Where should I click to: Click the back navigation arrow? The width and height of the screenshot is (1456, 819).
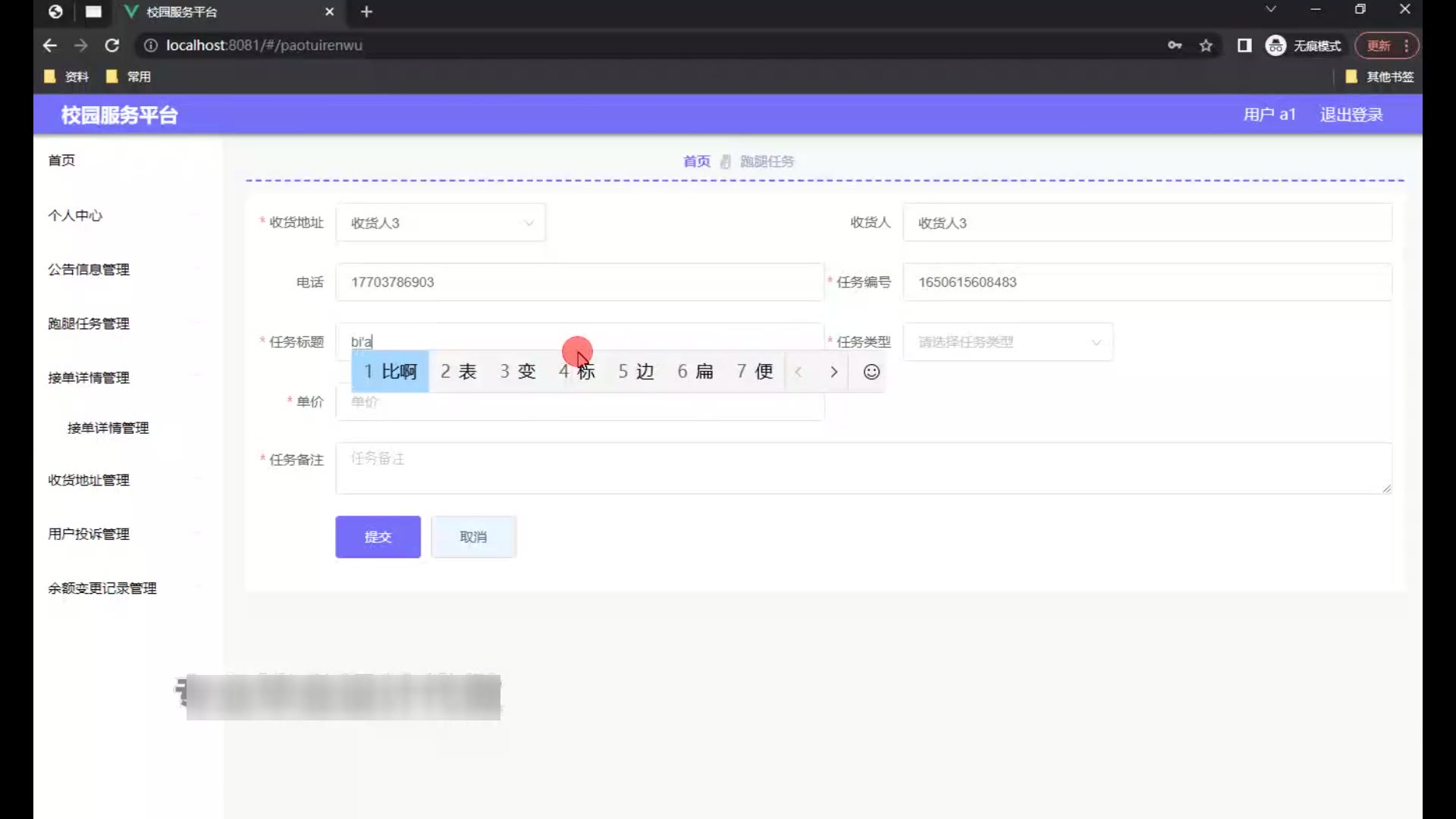[50, 45]
